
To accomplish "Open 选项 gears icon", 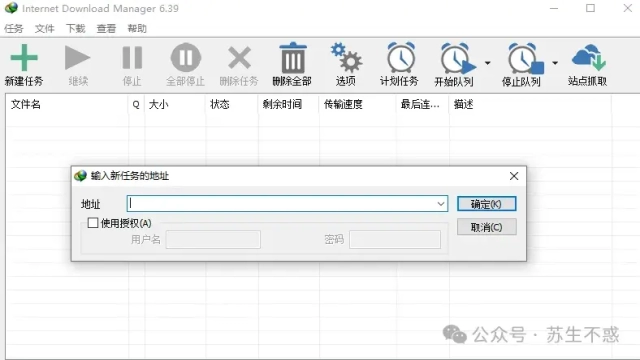I will pos(346,58).
